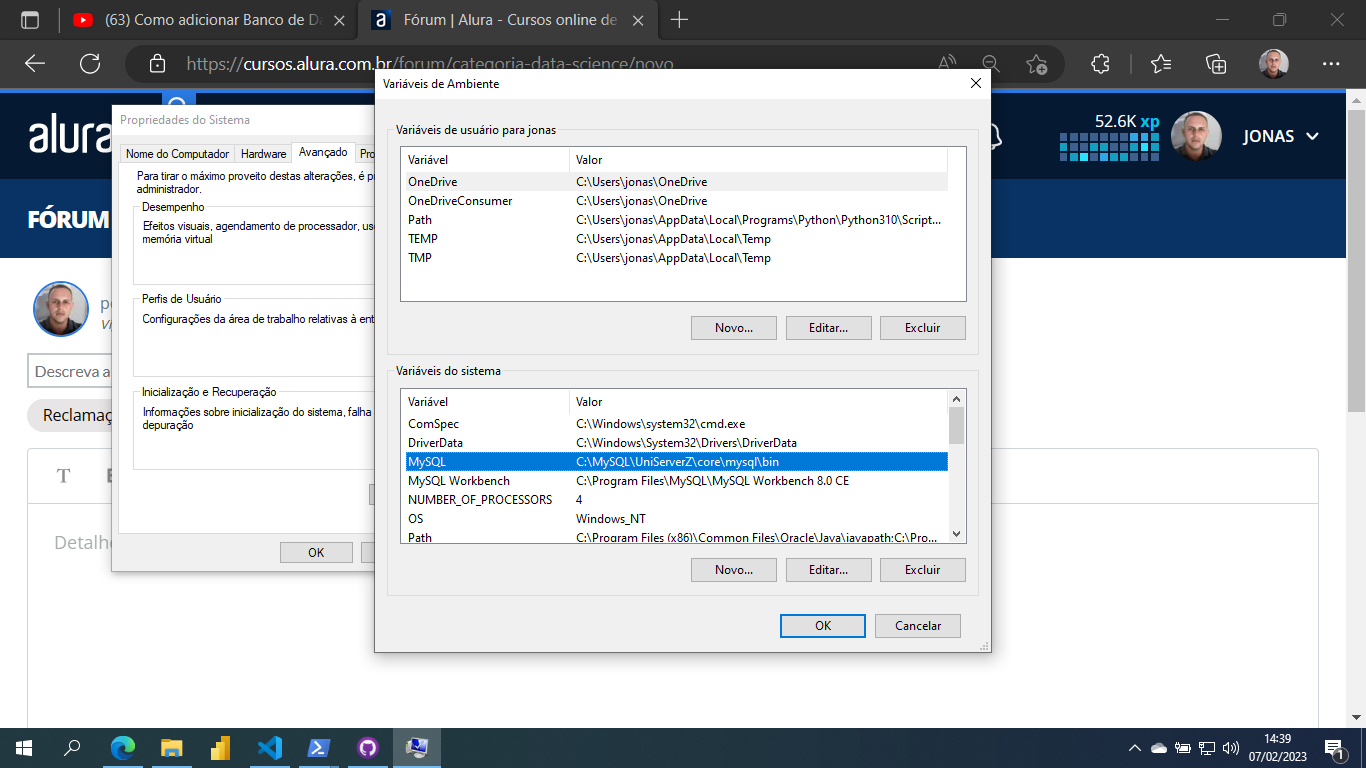This screenshot has height=768, width=1366.
Task: Click the Alura profile avatar in header
Action: [1196, 136]
